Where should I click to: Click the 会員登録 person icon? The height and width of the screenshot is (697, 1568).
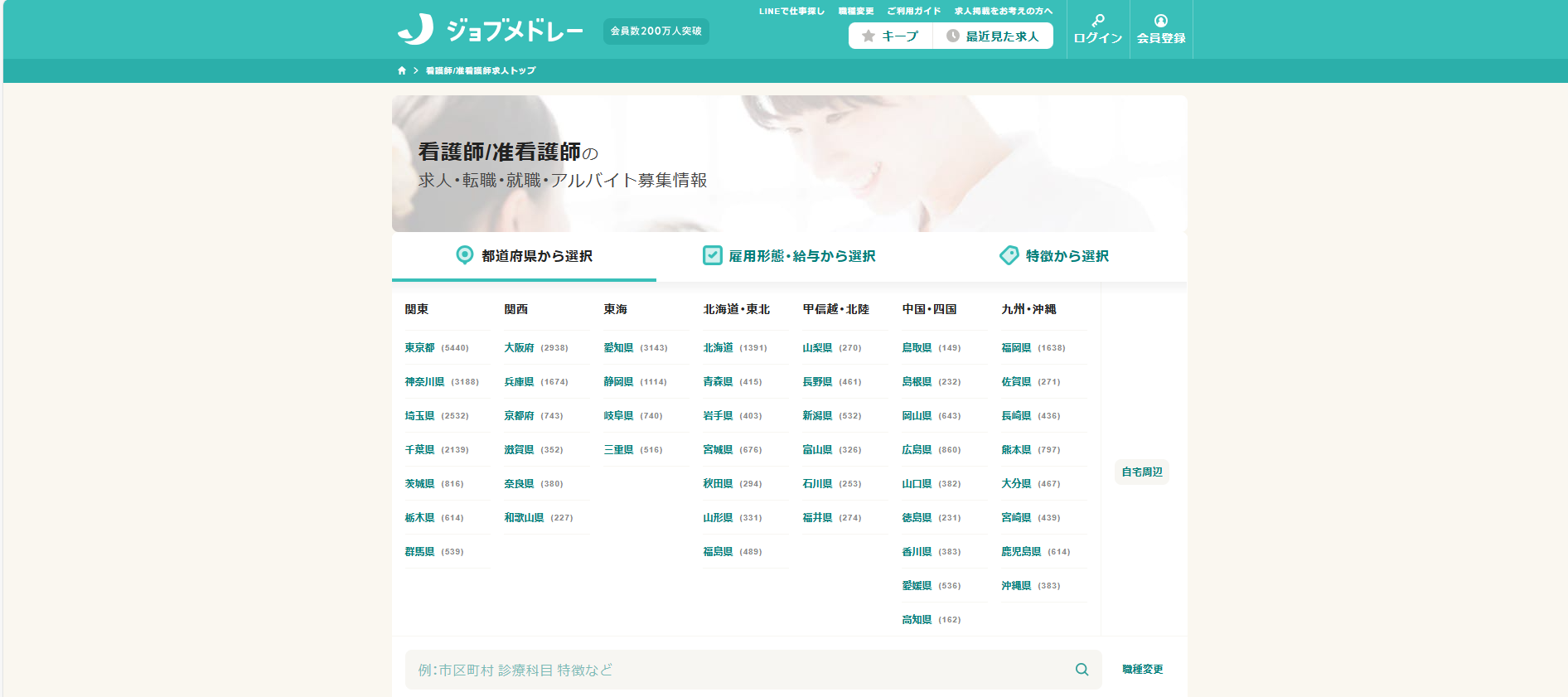1160,21
